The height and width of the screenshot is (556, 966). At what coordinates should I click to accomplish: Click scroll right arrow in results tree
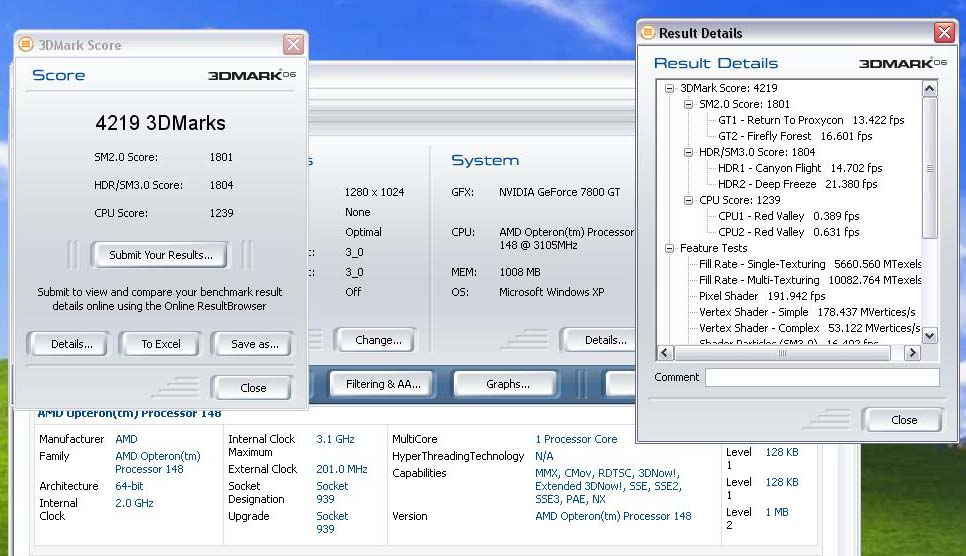[912, 353]
